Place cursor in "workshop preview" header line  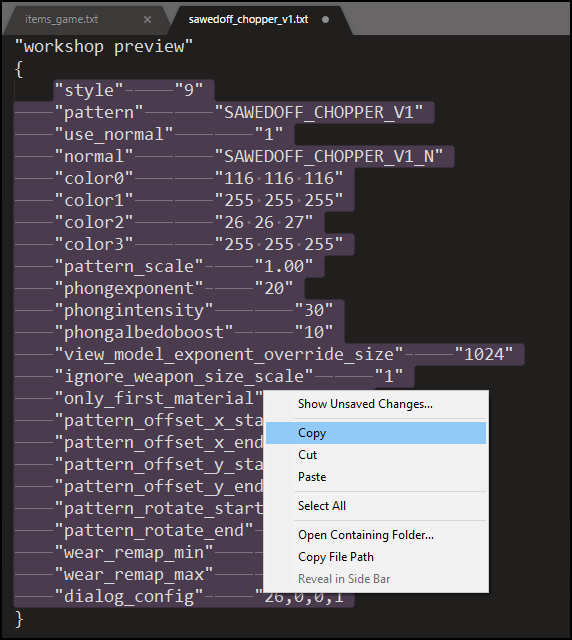click(x=104, y=47)
